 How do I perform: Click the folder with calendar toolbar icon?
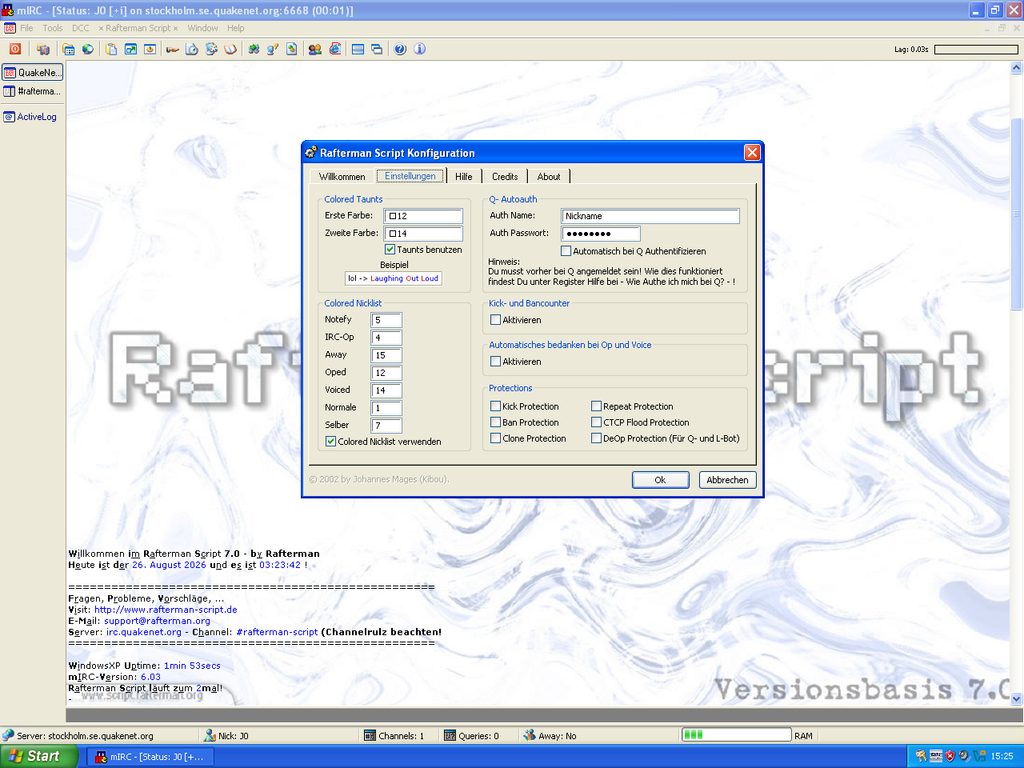[69, 49]
